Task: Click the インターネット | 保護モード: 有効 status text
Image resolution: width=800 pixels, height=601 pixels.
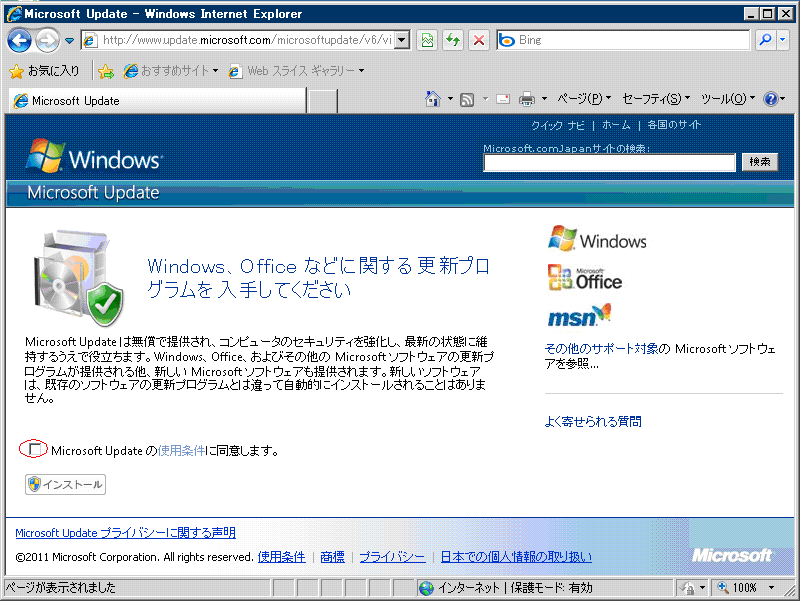Action: point(515,588)
